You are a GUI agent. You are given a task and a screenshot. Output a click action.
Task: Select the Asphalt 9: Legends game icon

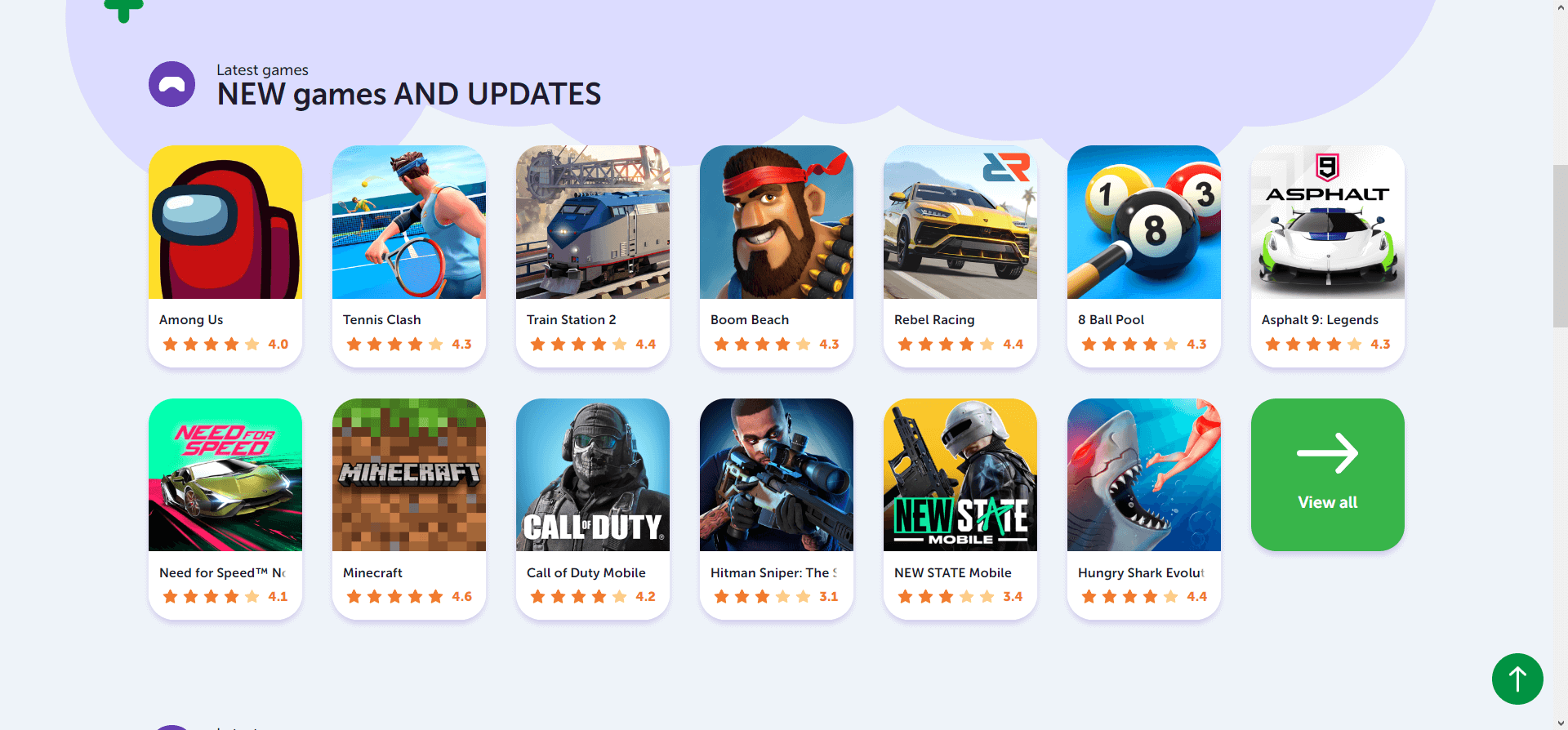click(x=1328, y=222)
